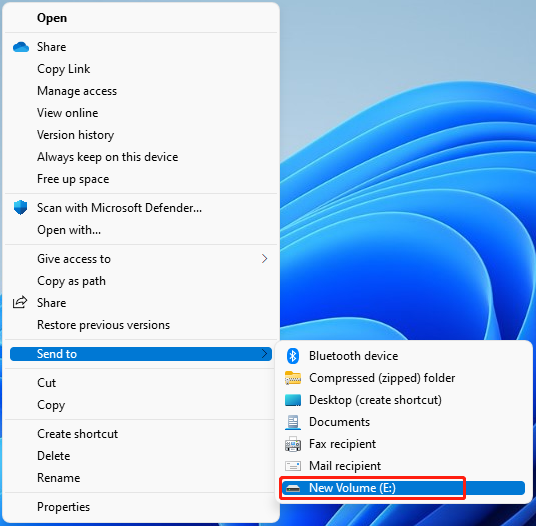Send to Documents
The height and width of the screenshot is (526, 536).
pyautogui.click(x=339, y=422)
